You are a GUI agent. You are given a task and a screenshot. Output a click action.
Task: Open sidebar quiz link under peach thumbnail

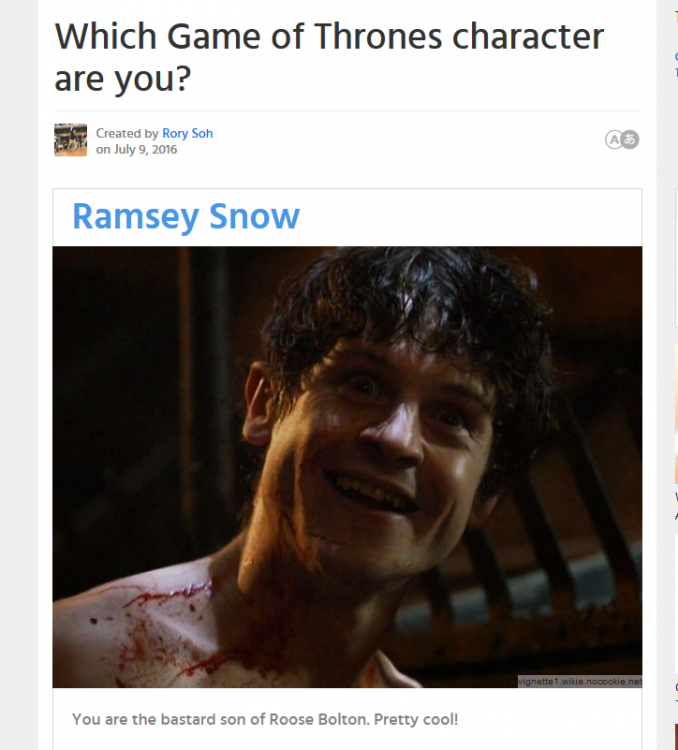tap(676, 506)
